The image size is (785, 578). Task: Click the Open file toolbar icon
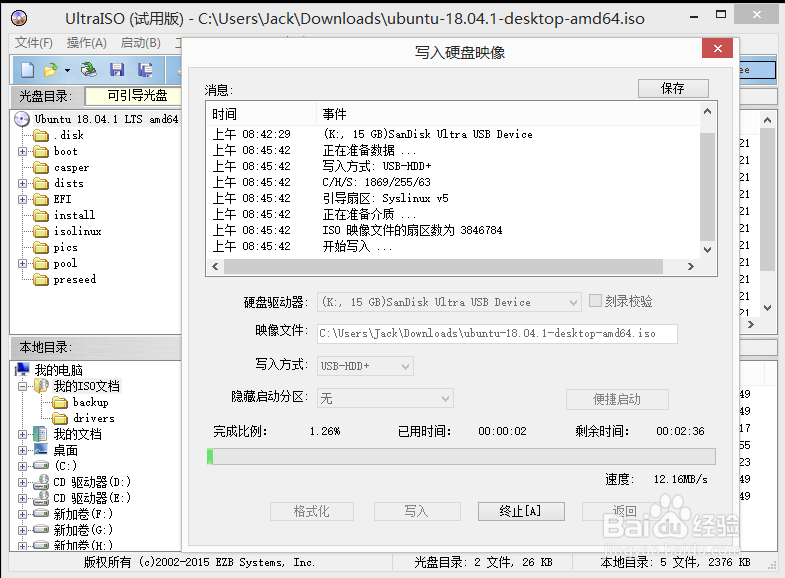pyautogui.click(x=50, y=70)
